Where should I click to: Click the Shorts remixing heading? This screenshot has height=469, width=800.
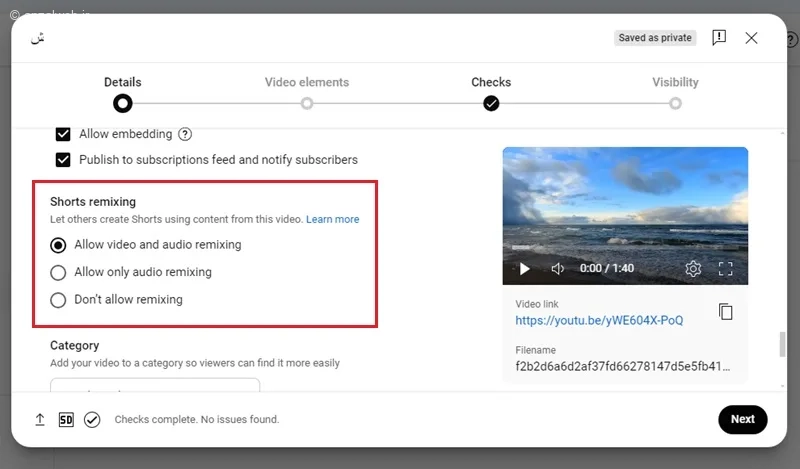(93, 202)
